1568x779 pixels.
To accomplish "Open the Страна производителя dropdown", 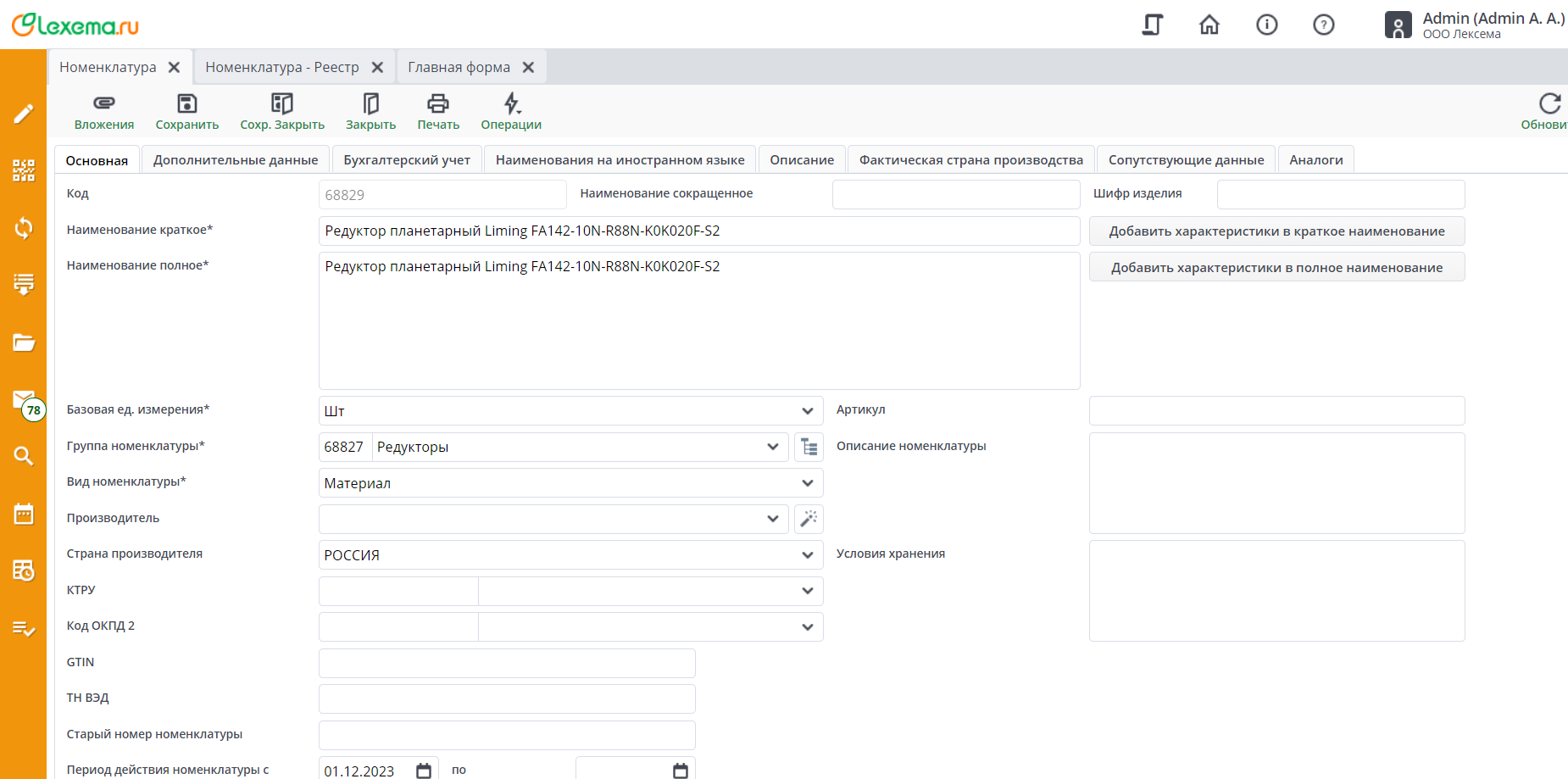I will coord(807,555).
